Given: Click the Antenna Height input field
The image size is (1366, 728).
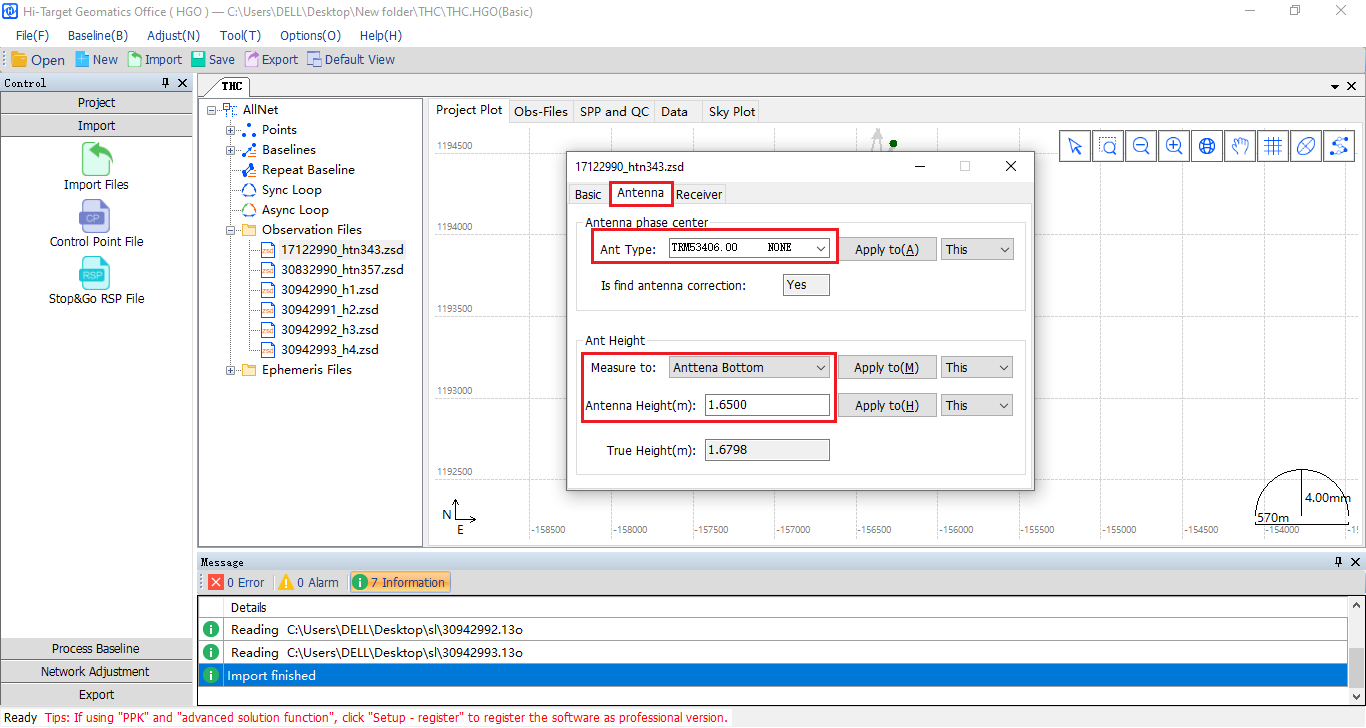Looking at the screenshot, I should click(x=766, y=405).
